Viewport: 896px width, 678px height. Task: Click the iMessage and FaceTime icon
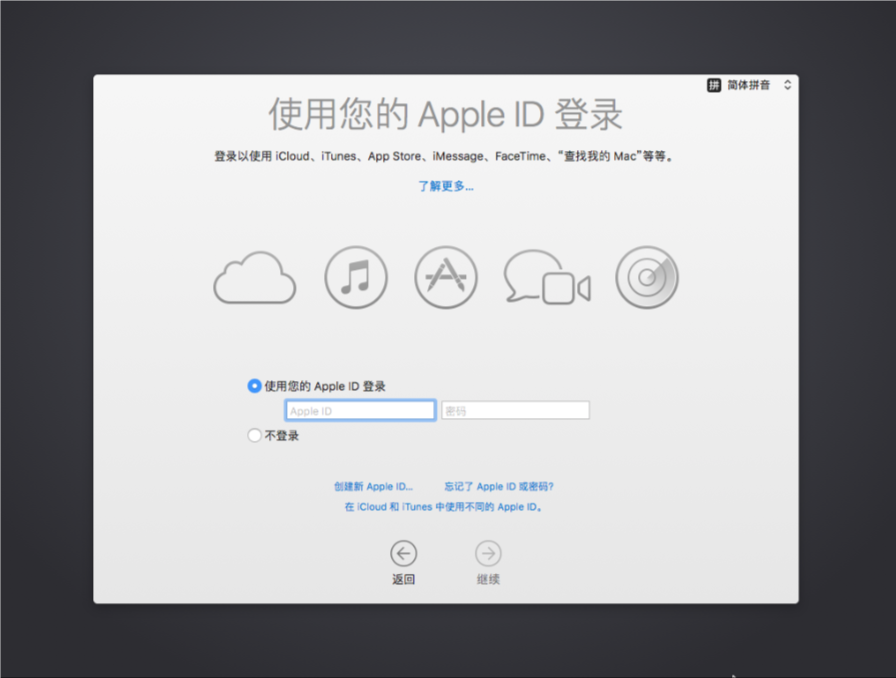(x=547, y=277)
